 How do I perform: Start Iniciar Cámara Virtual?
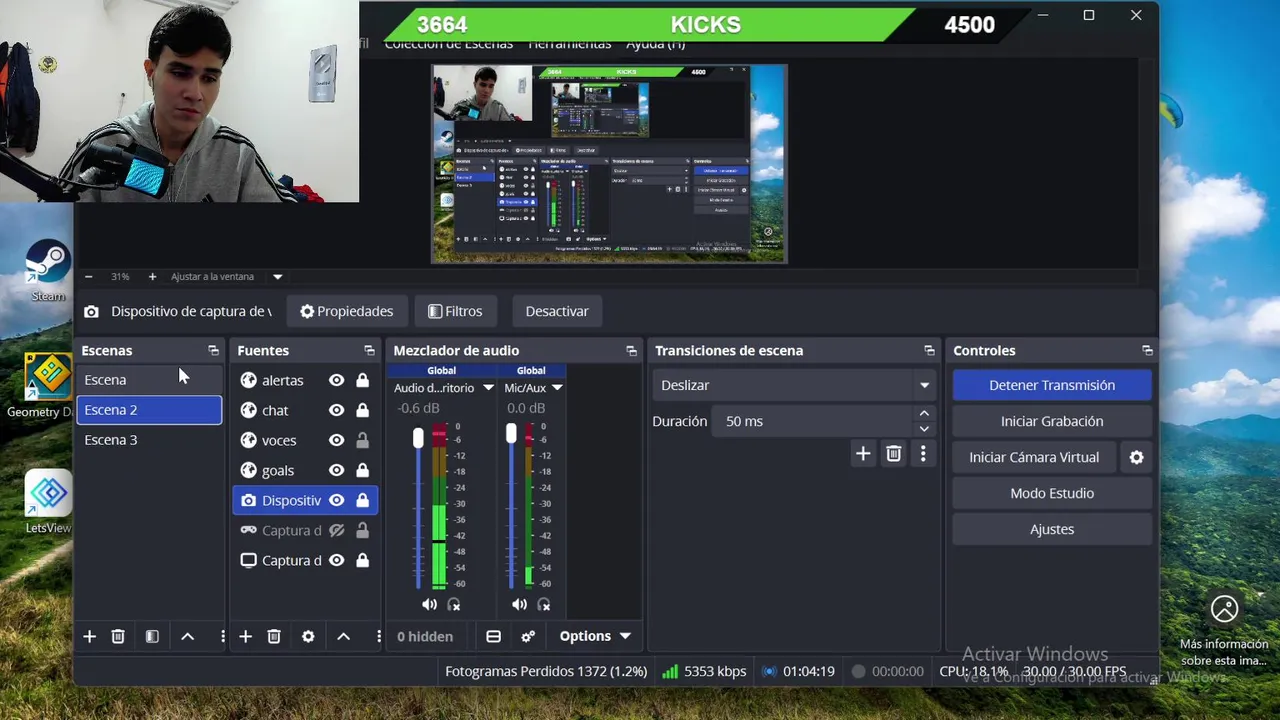pos(1034,457)
